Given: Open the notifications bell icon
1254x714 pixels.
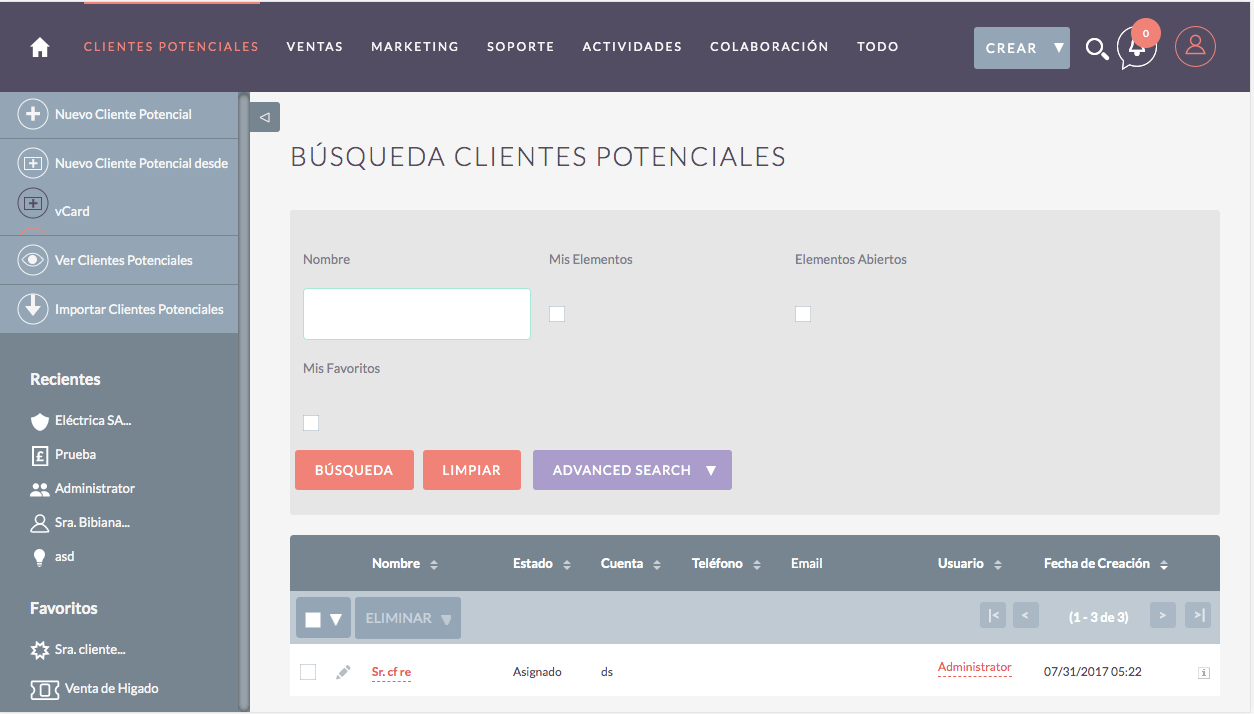Looking at the screenshot, I should [1137, 47].
